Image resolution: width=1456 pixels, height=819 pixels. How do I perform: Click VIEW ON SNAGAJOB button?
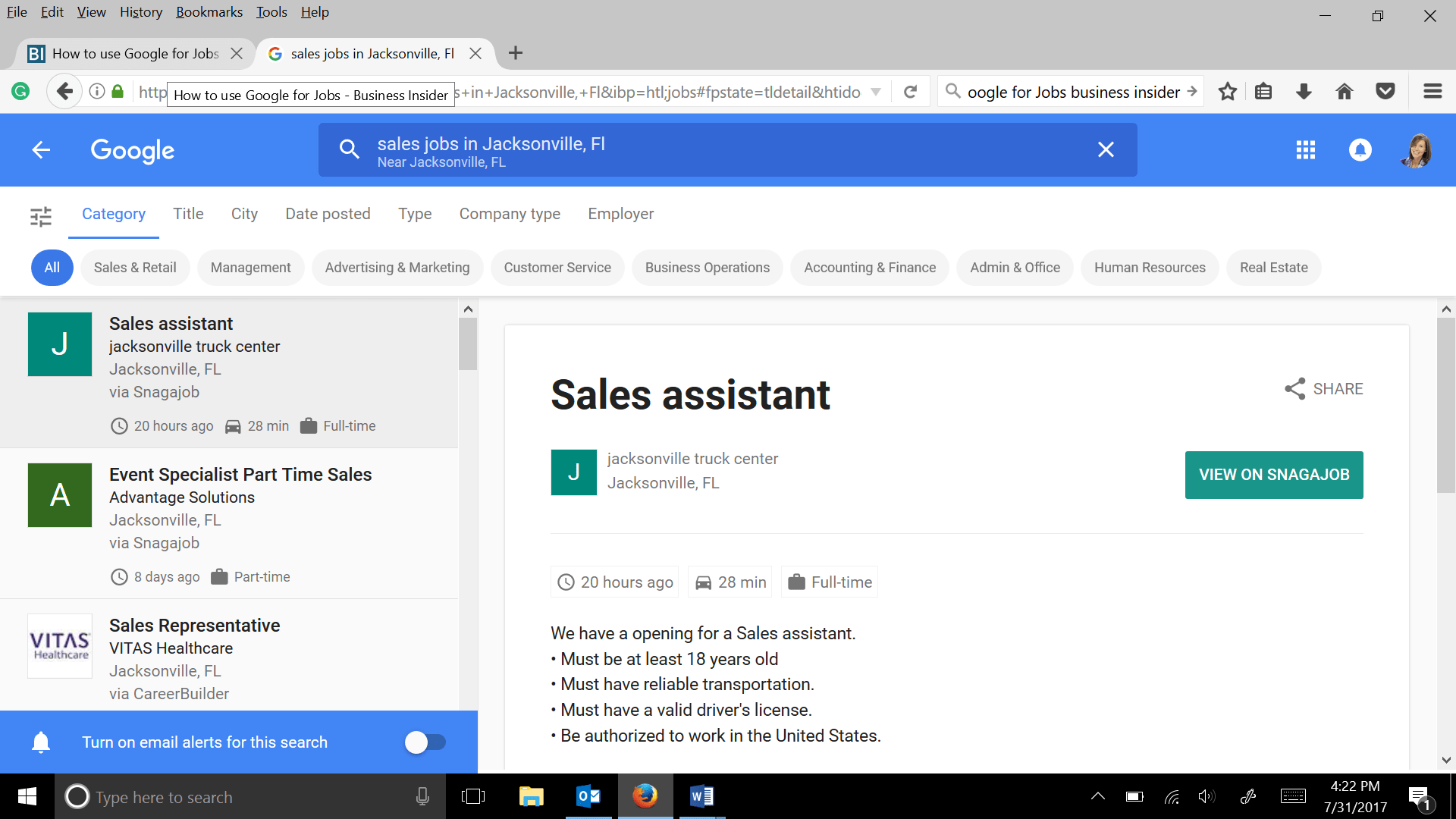click(1274, 475)
